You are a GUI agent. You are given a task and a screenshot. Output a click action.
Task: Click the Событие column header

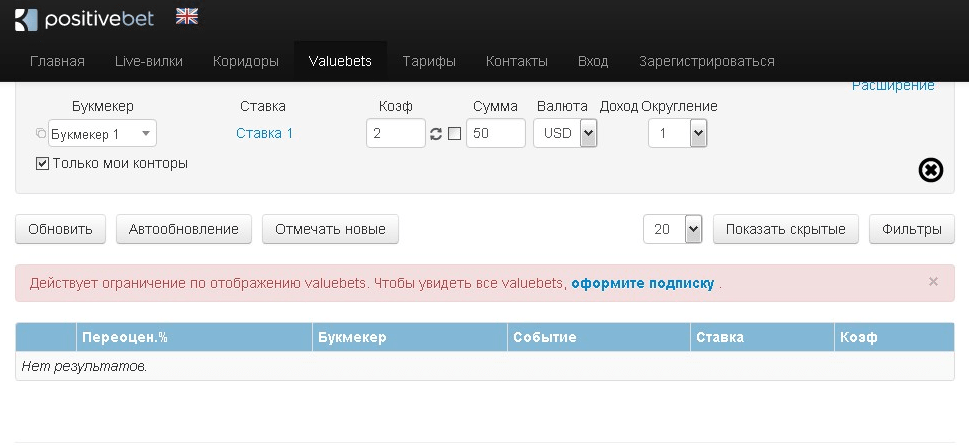click(598, 337)
